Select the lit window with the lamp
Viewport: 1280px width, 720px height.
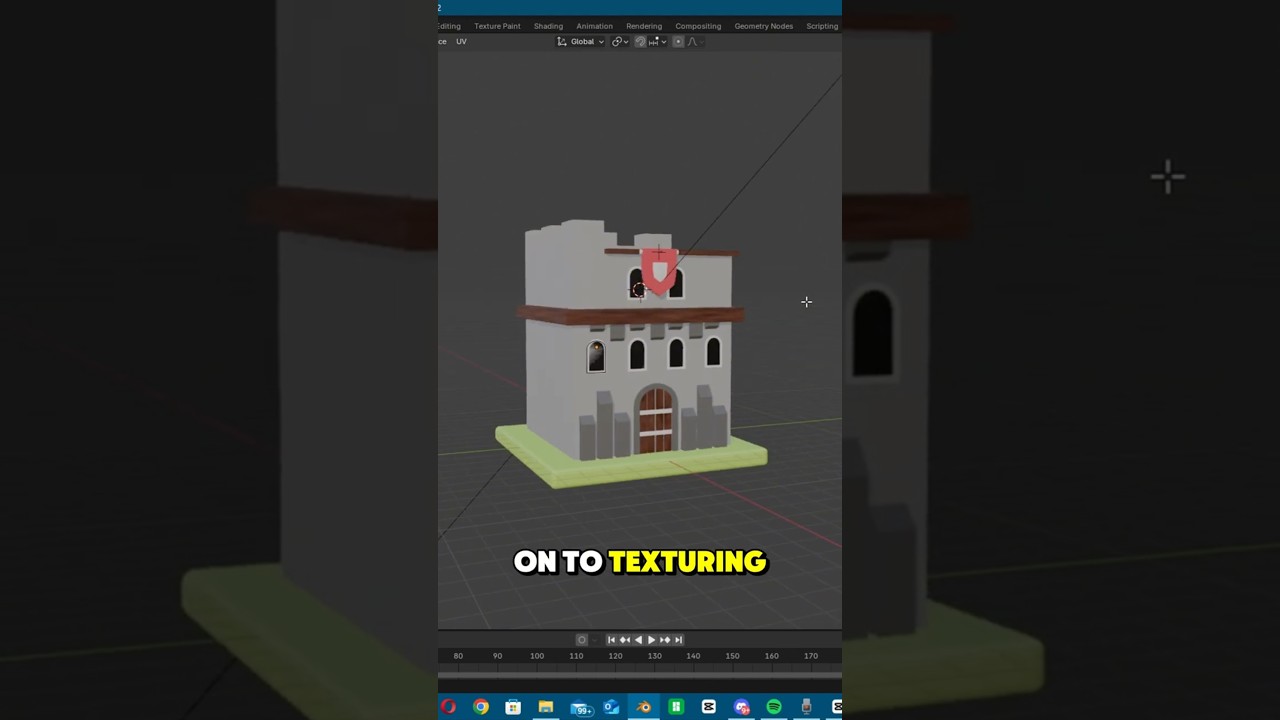(596, 357)
